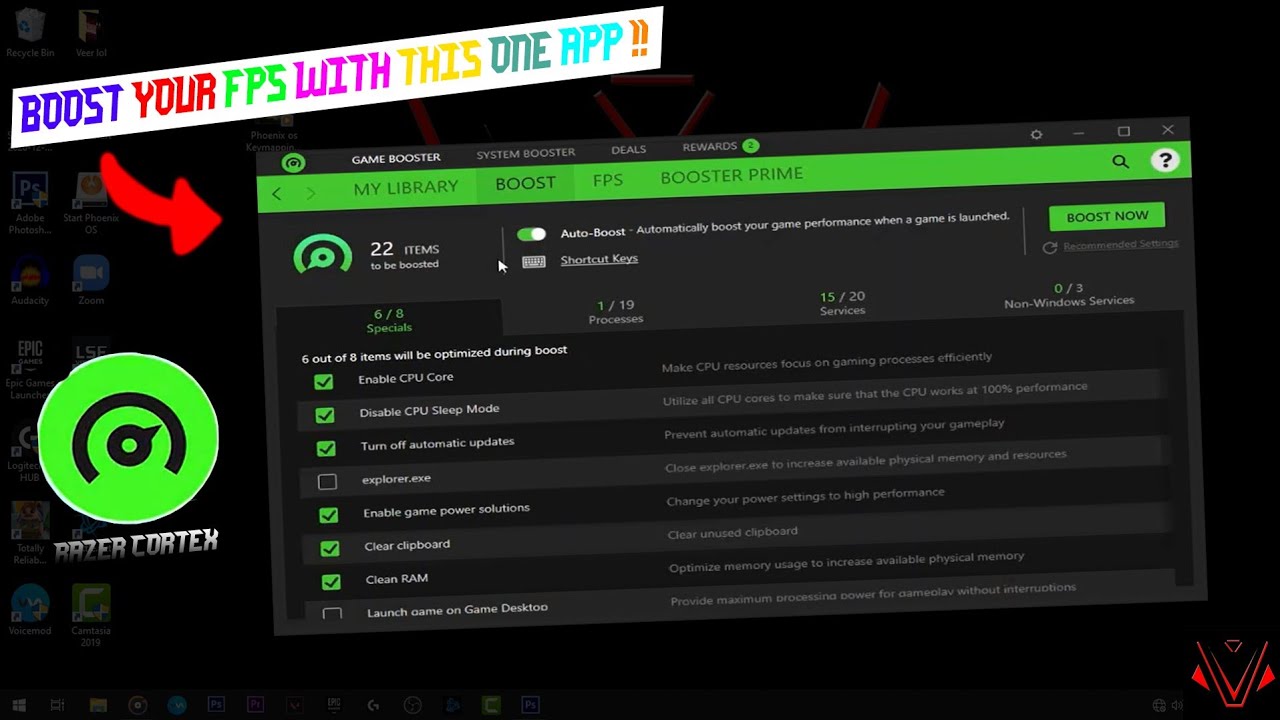
Task: Click '6 out of 8 items will be optimized' text
Action: [x=434, y=354]
